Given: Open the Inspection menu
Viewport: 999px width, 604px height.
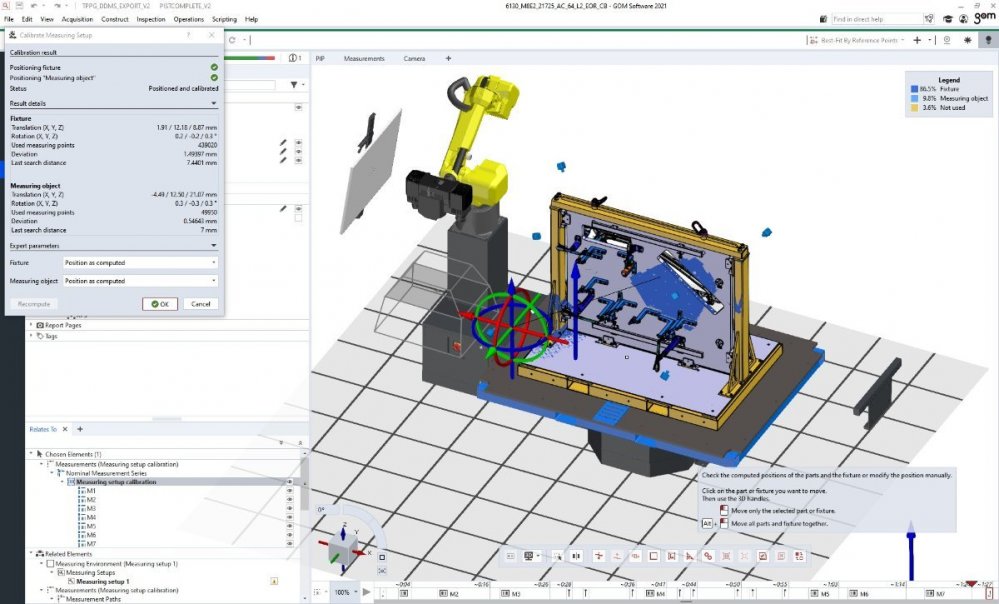Looking at the screenshot, I should point(151,19).
